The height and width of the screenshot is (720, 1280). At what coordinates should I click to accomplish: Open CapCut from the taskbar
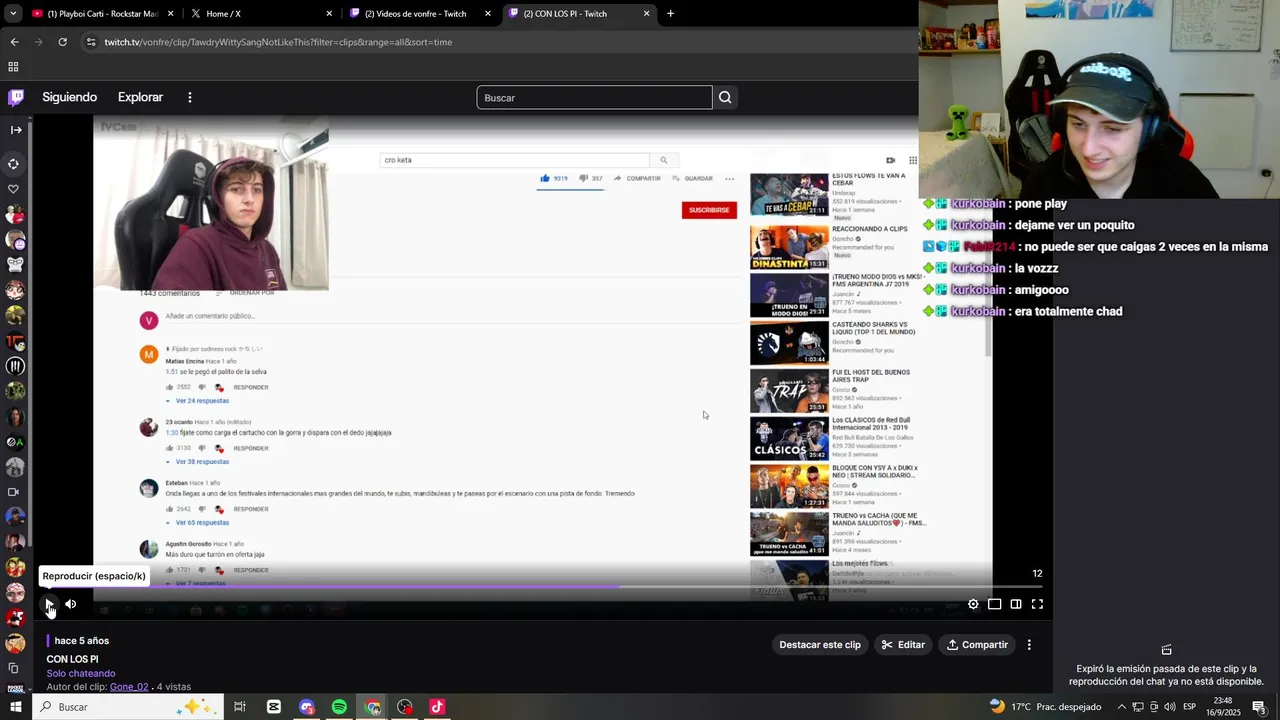[x=274, y=707]
